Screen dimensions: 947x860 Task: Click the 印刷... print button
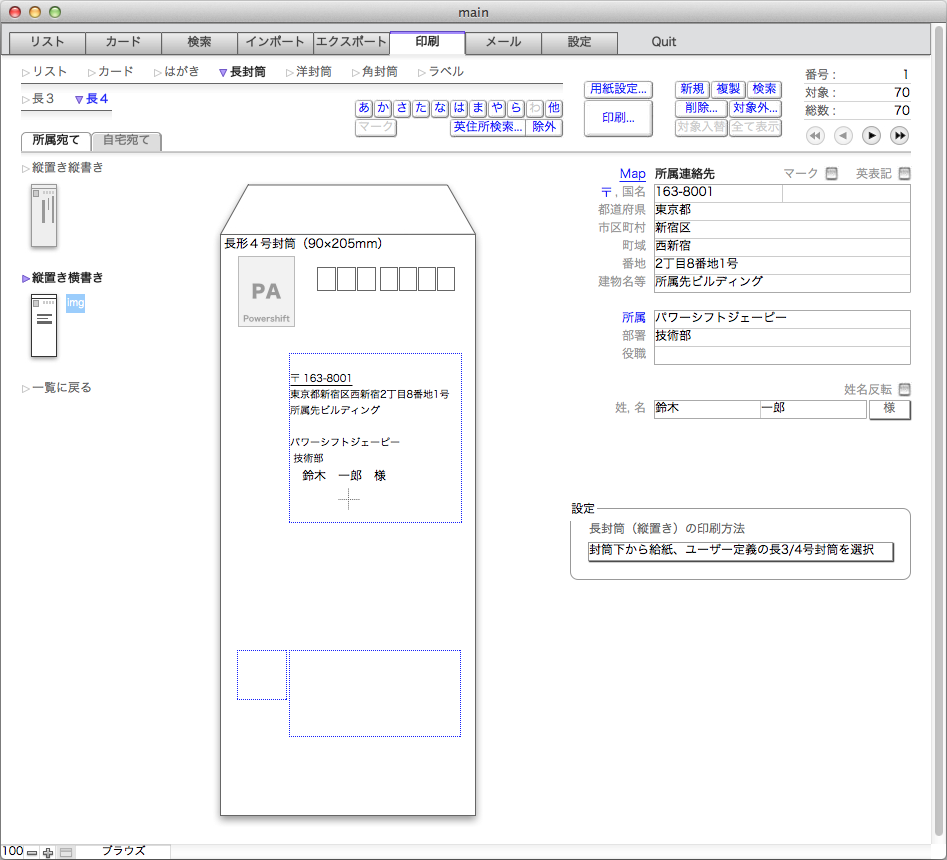coord(618,118)
